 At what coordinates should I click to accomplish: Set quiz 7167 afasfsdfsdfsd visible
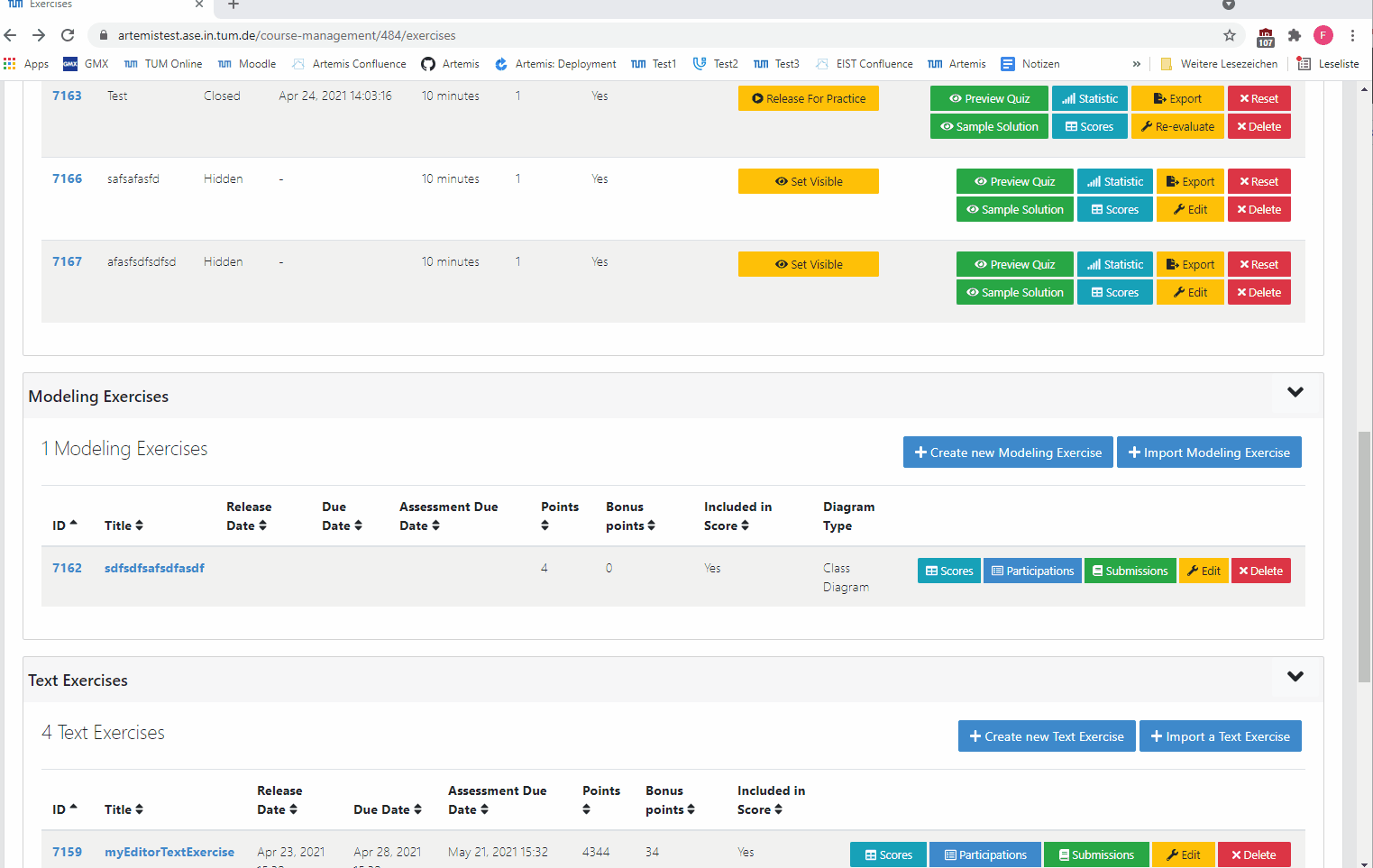click(x=809, y=264)
